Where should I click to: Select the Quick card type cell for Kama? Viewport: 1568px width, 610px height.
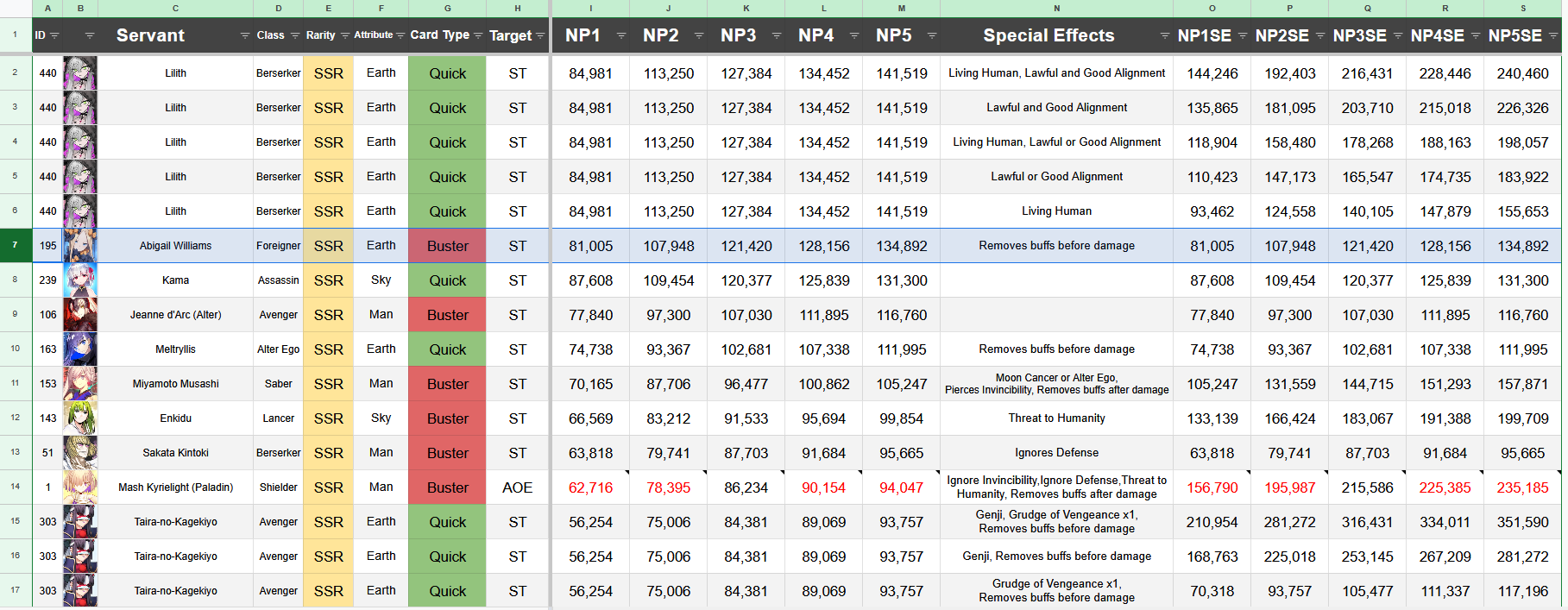pos(448,280)
